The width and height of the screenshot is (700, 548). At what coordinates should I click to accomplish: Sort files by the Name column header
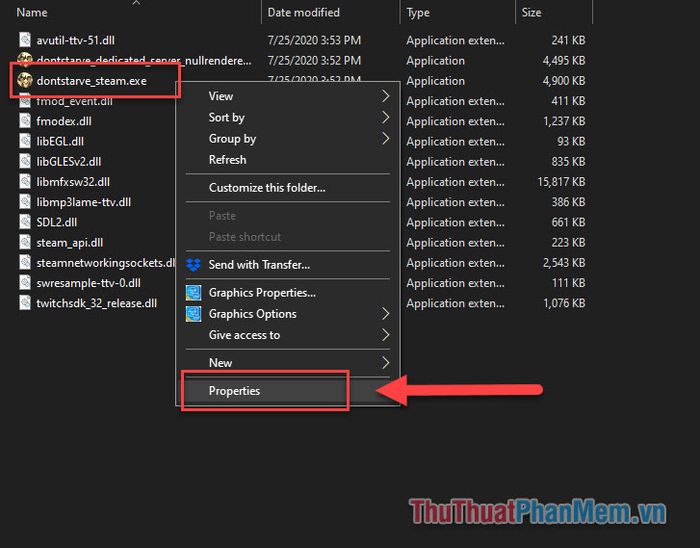pyautogui.click(x=32, y=12)
